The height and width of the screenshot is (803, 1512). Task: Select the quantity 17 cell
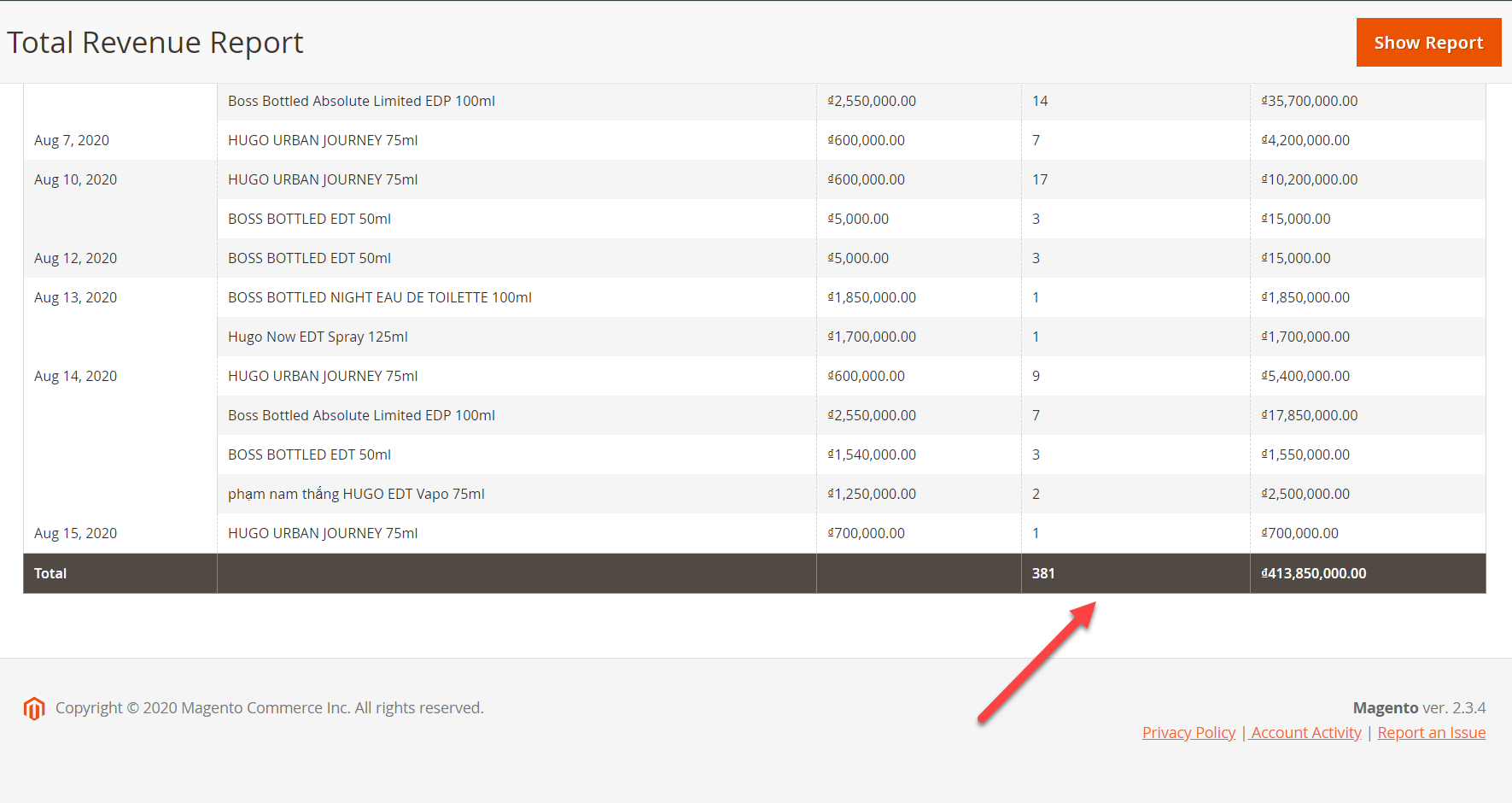point(1040,179)
